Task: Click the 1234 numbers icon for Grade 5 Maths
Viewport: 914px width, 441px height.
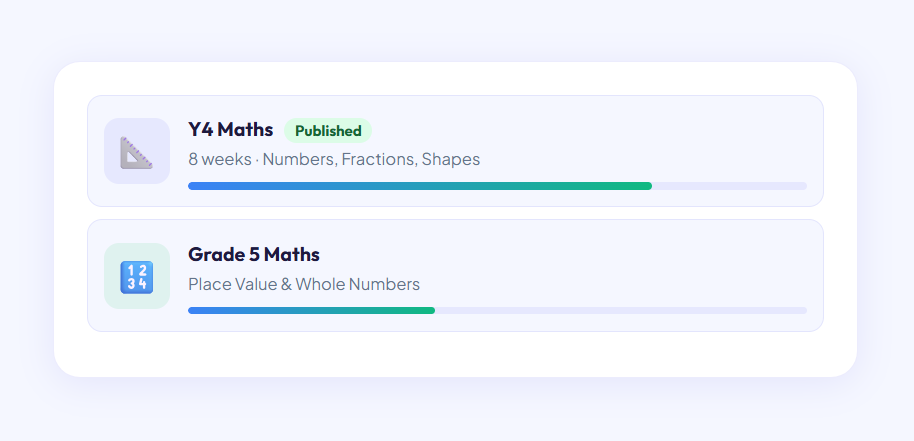Action: [137, 276]
